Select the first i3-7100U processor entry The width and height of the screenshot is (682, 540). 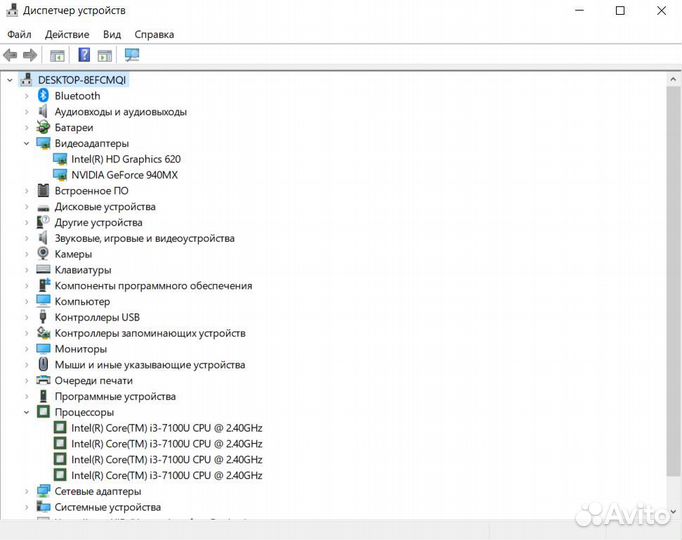click(x=167, y=428)
